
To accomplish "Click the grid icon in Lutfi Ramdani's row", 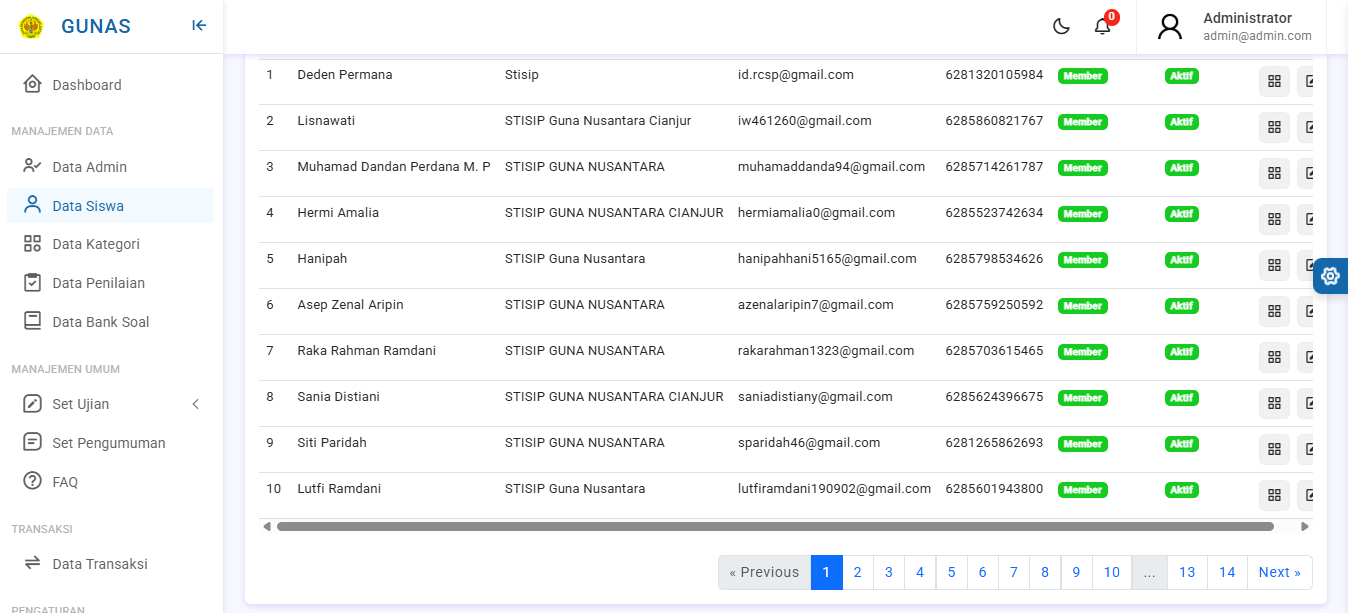I will coord(1274,496).
